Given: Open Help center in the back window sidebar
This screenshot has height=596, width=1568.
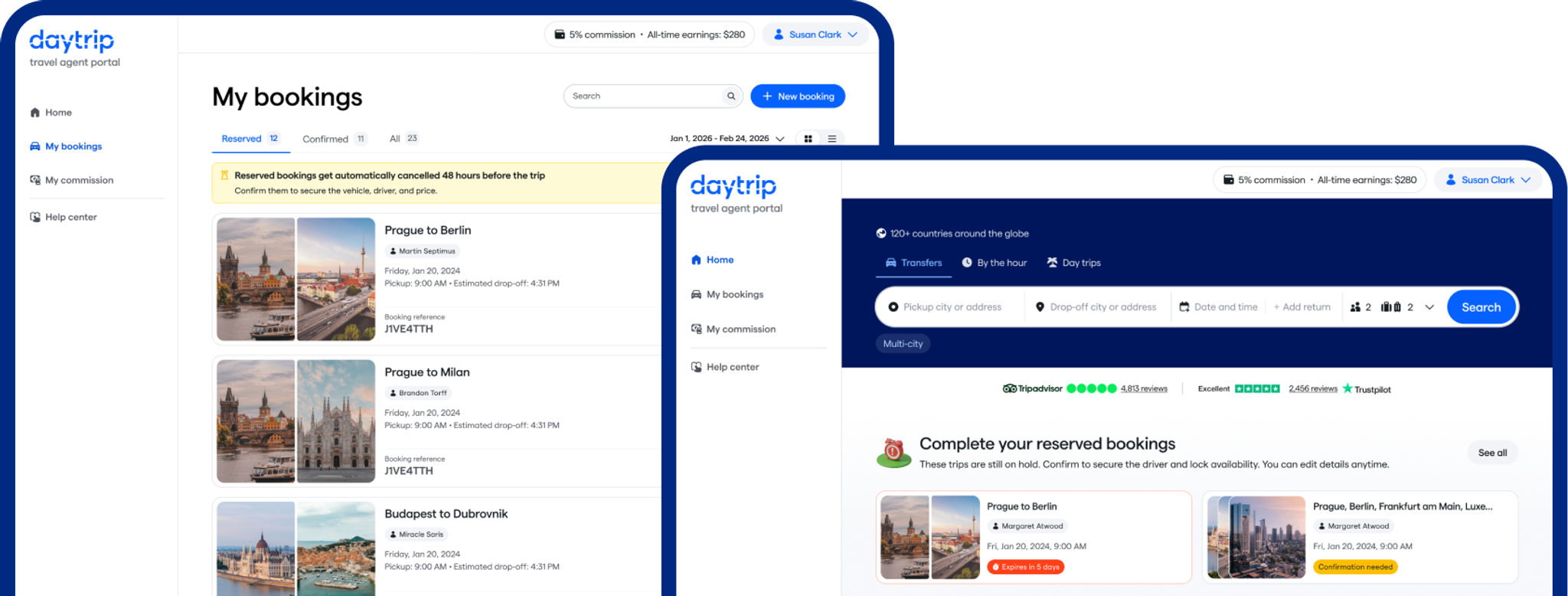Looking at the screenshot, I should pos(64,217).
